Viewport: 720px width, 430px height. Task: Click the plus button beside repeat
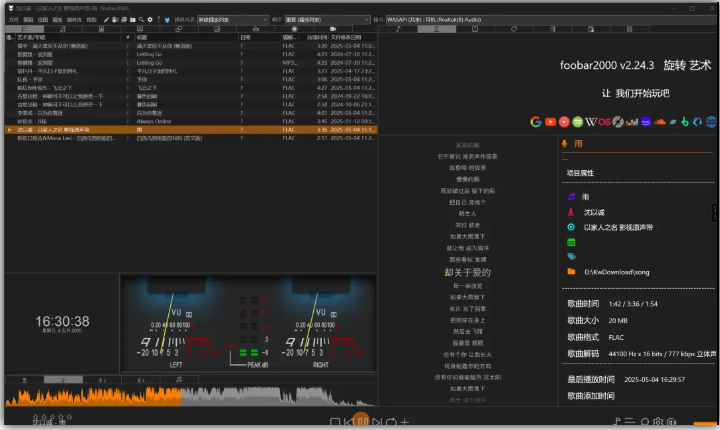[x=405, y=422]
